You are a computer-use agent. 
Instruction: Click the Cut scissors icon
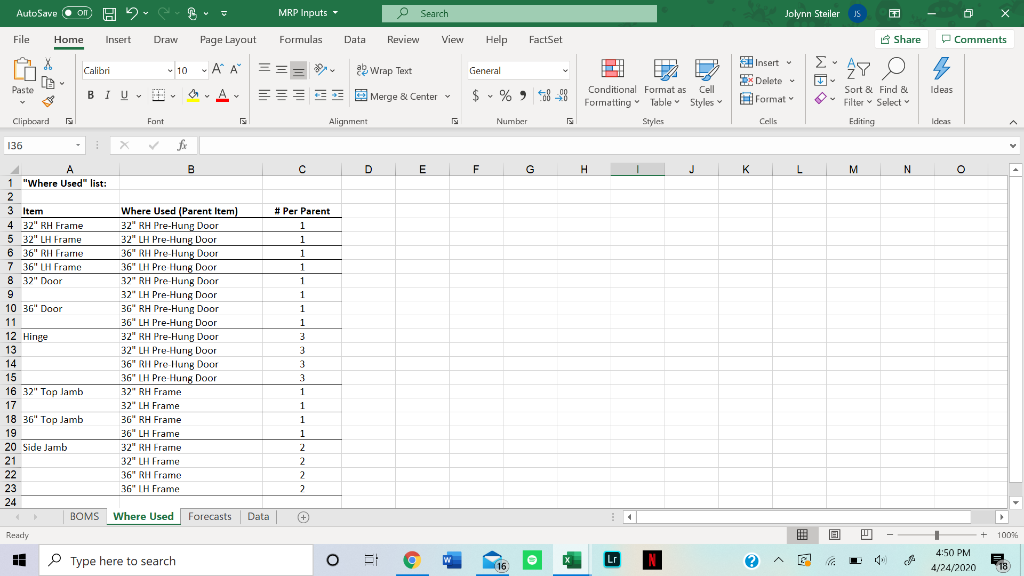(48, 64)
